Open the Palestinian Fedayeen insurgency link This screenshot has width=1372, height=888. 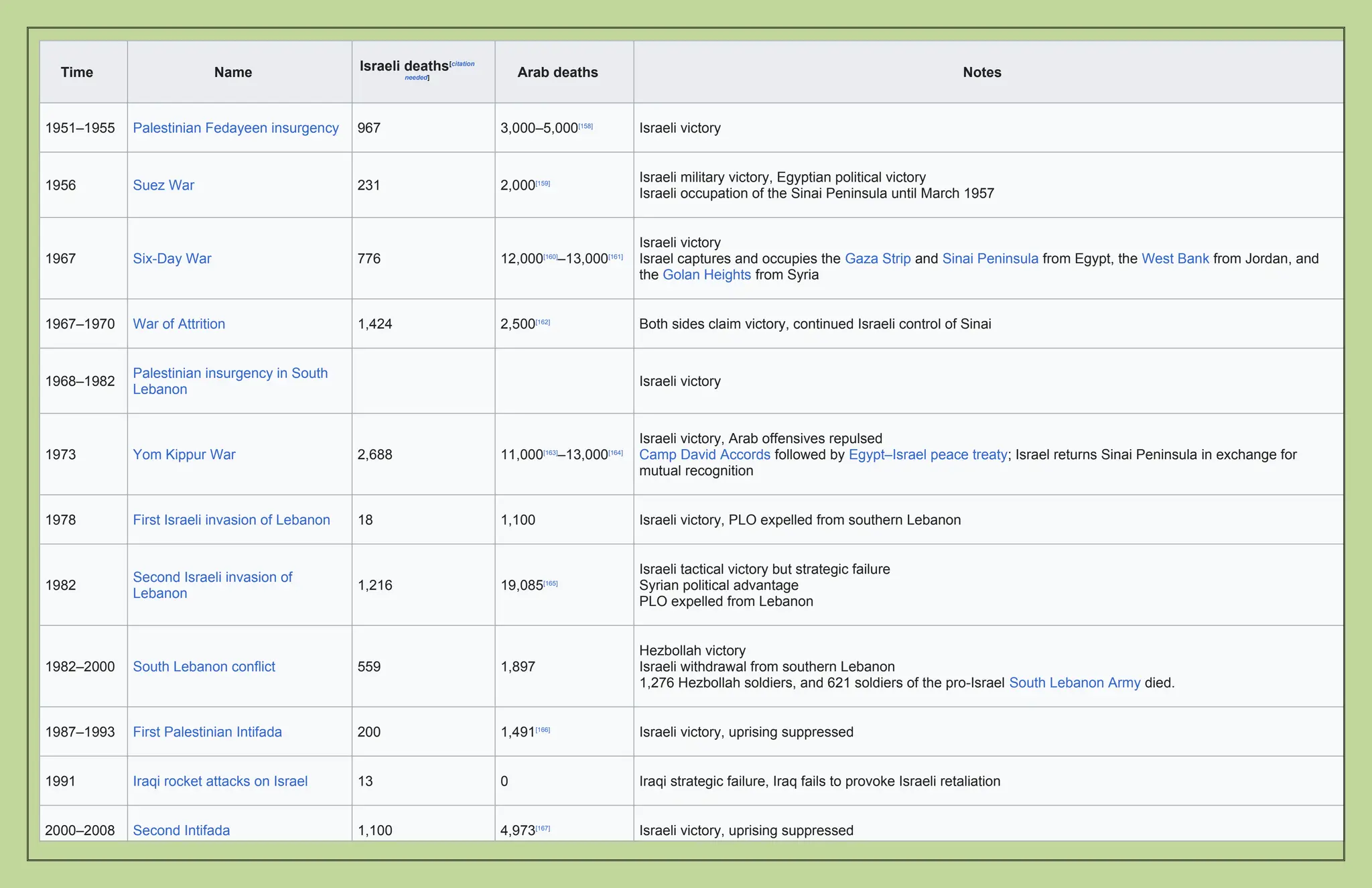(235, 128)
